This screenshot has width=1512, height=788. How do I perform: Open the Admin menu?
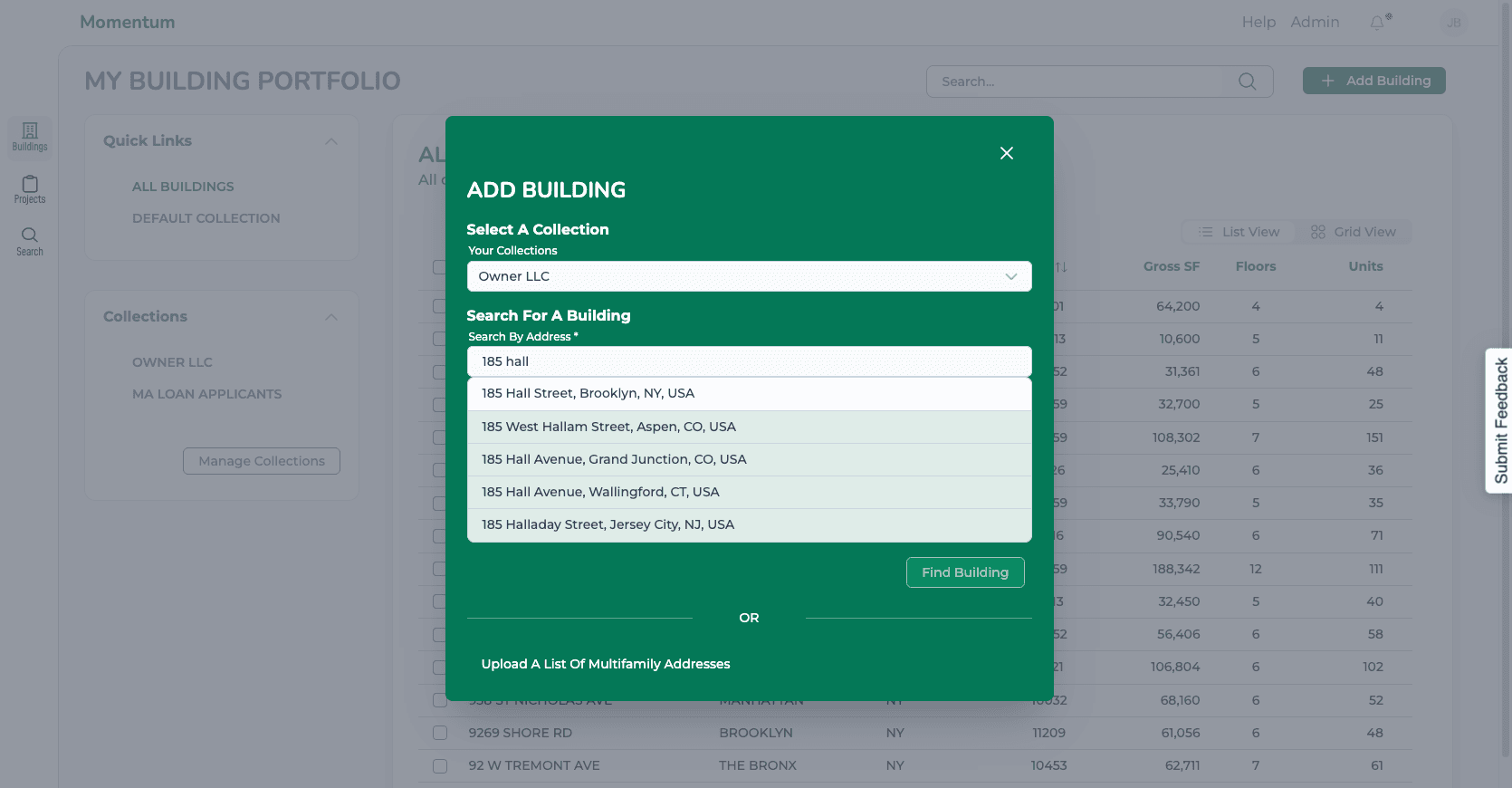(1315, 22)
